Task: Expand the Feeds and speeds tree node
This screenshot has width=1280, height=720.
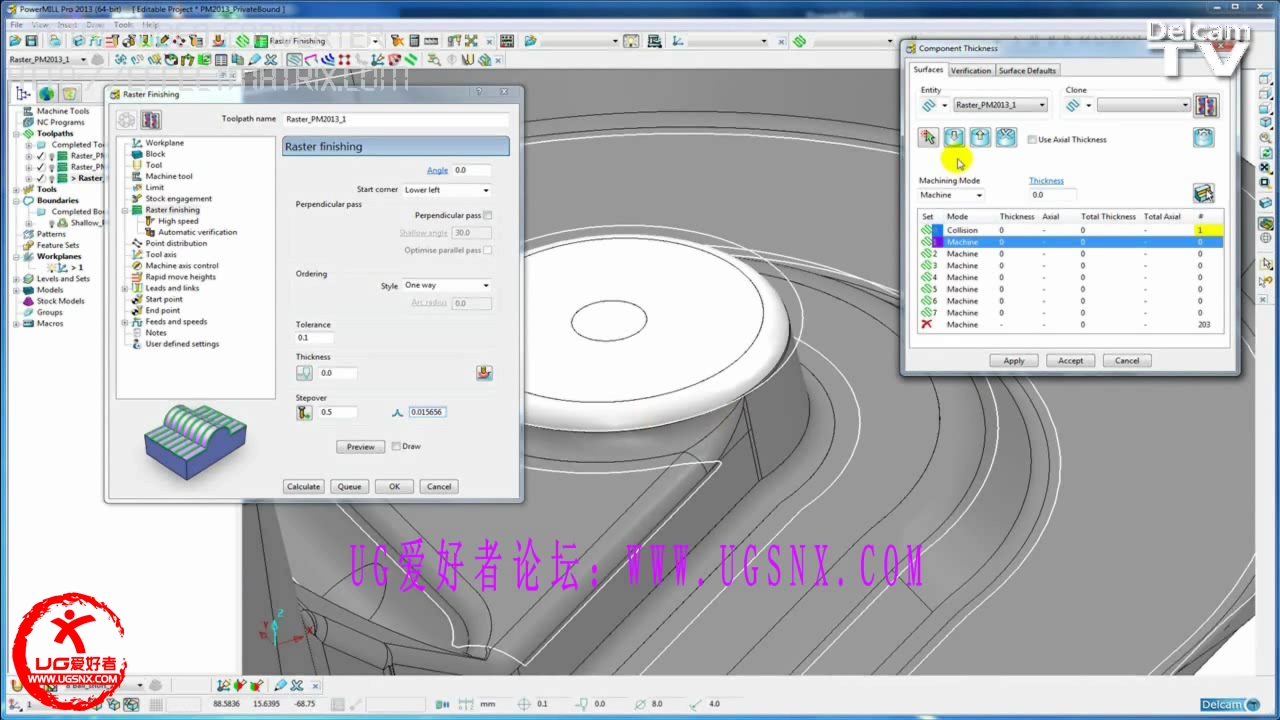Action: [x=125, y=322]
